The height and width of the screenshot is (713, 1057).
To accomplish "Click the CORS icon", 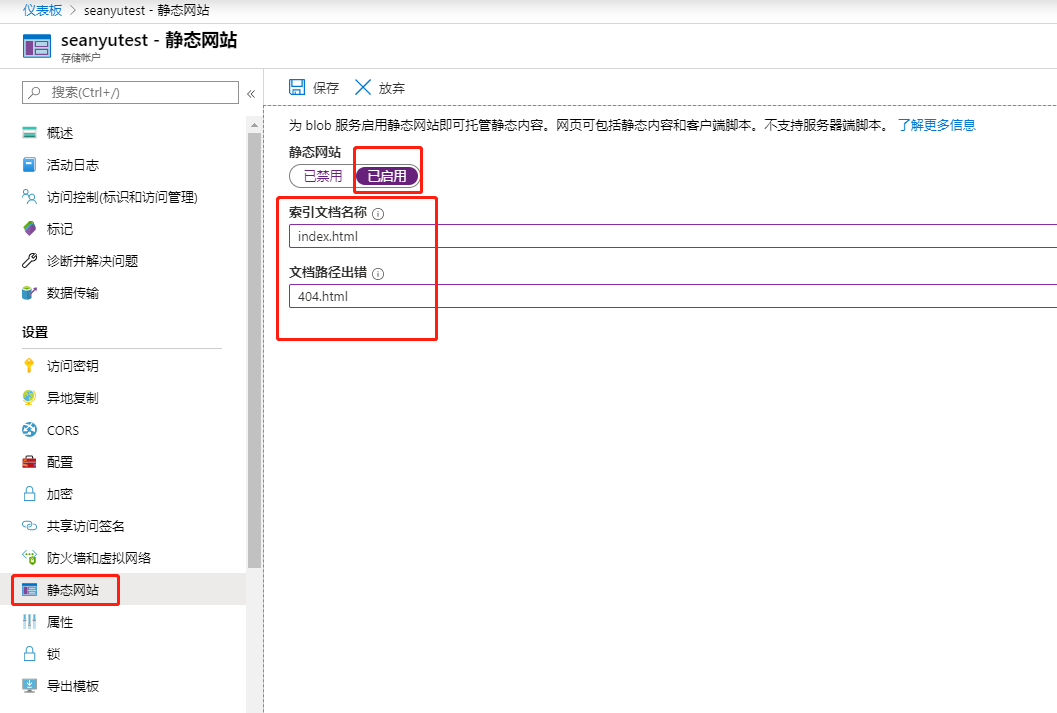I will 29,430.
